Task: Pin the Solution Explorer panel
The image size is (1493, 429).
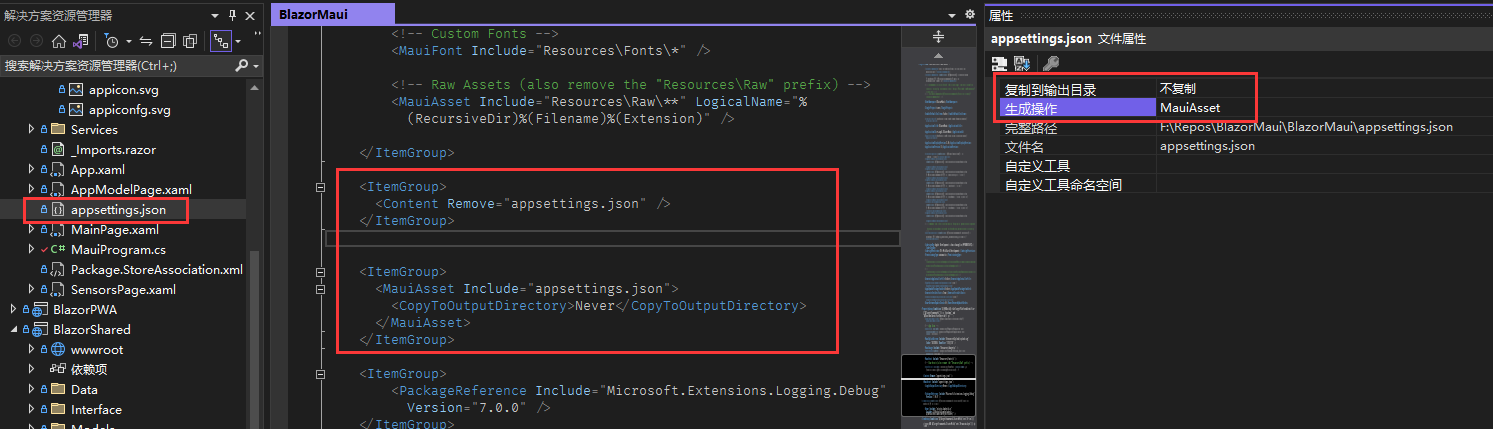Action: pos(232,15)
